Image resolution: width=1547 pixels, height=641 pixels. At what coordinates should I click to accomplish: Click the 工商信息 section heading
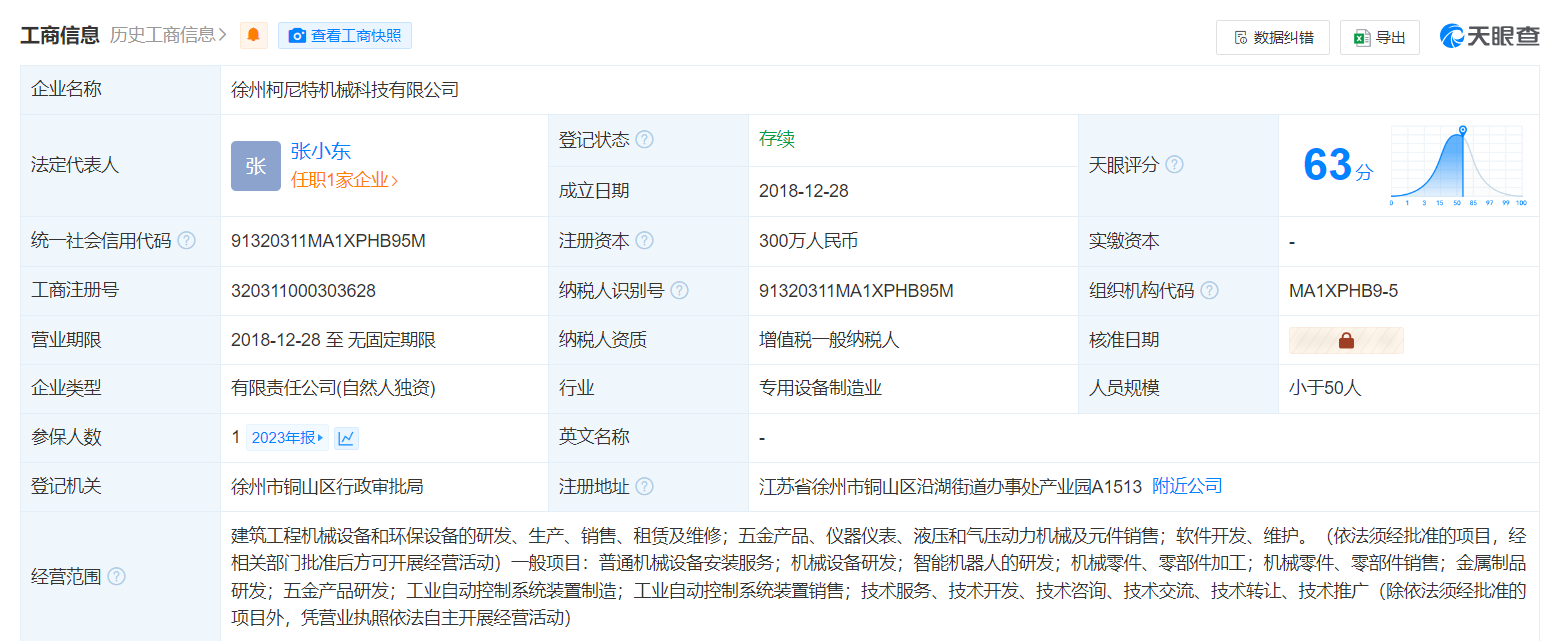coord(60,35)
